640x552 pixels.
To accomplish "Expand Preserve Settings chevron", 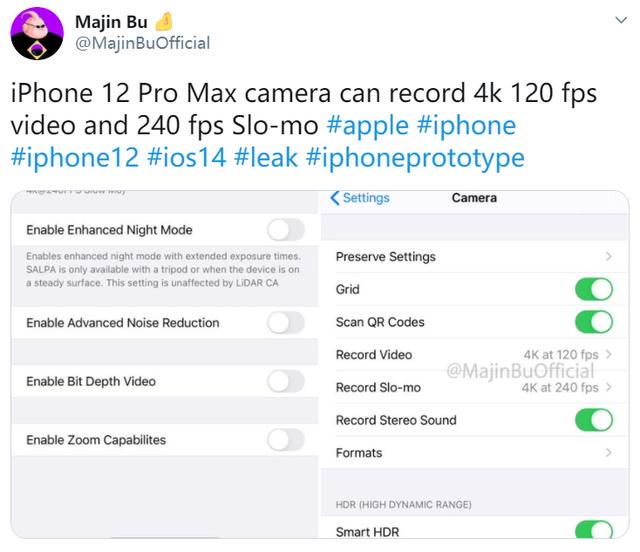I will coord(609,256).
